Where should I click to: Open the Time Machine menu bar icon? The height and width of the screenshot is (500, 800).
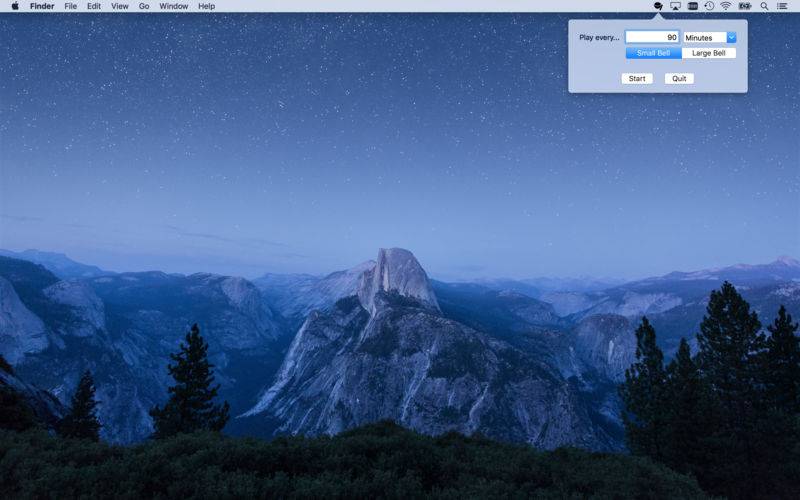709,6
